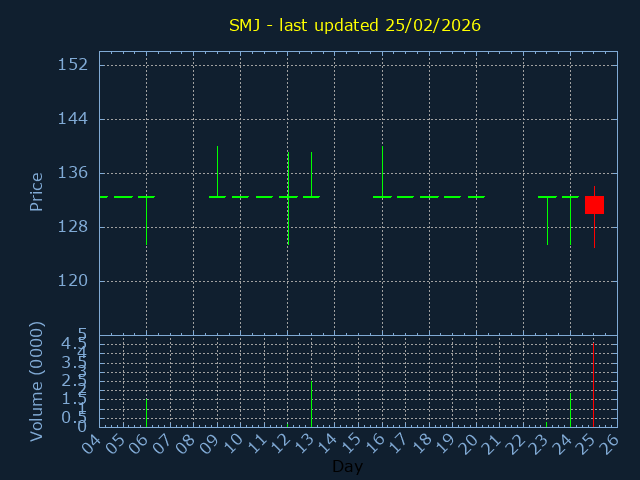Screen dimensions: 640x480
Task: Select the 120 price tick label
Action: [x=74, y=281]
